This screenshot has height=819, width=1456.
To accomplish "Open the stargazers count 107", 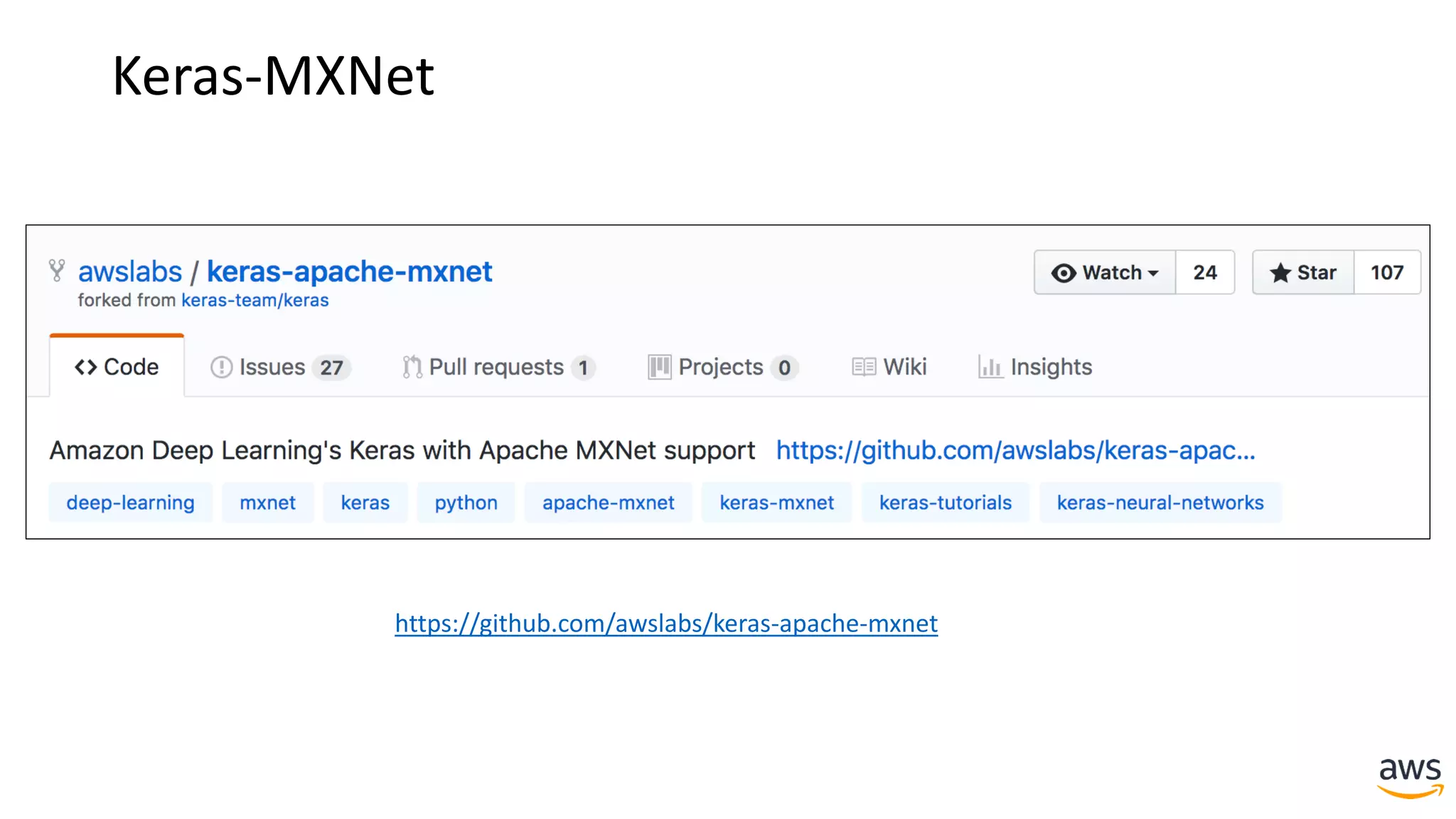I will tap(1387, 272).
